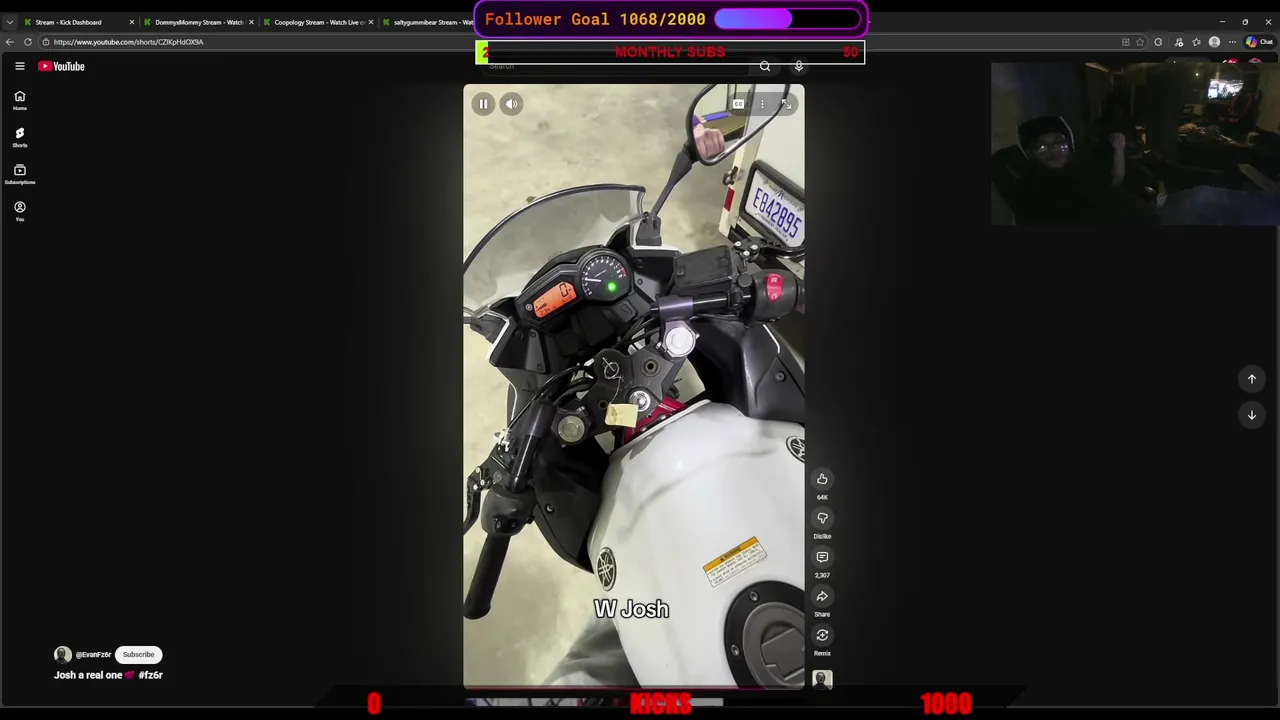Dislike the Short with thumbs down
The height and width of the screenshot is (720, 1280).
tap(822, 518)
